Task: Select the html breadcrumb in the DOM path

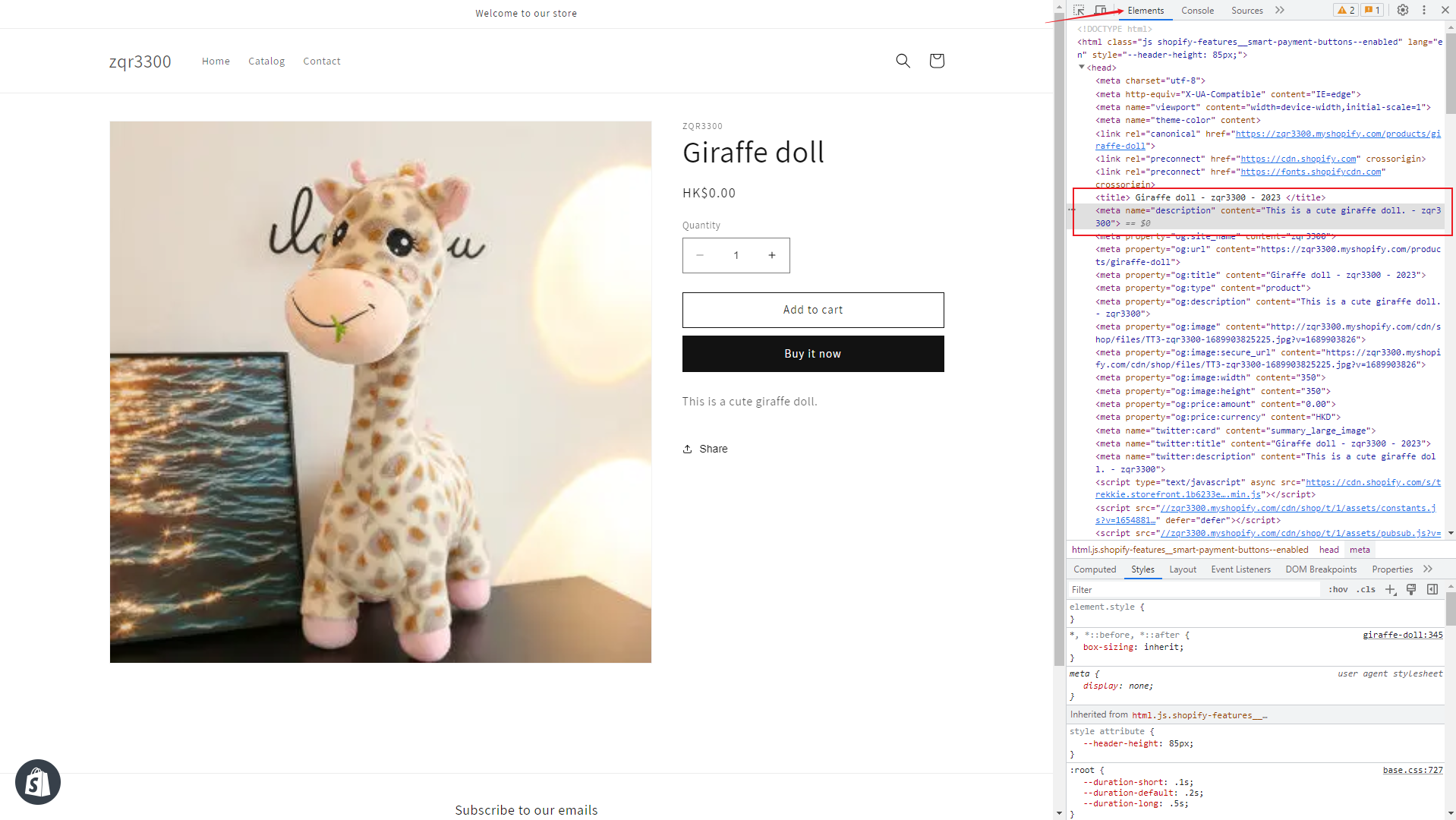Action: 1190,550
